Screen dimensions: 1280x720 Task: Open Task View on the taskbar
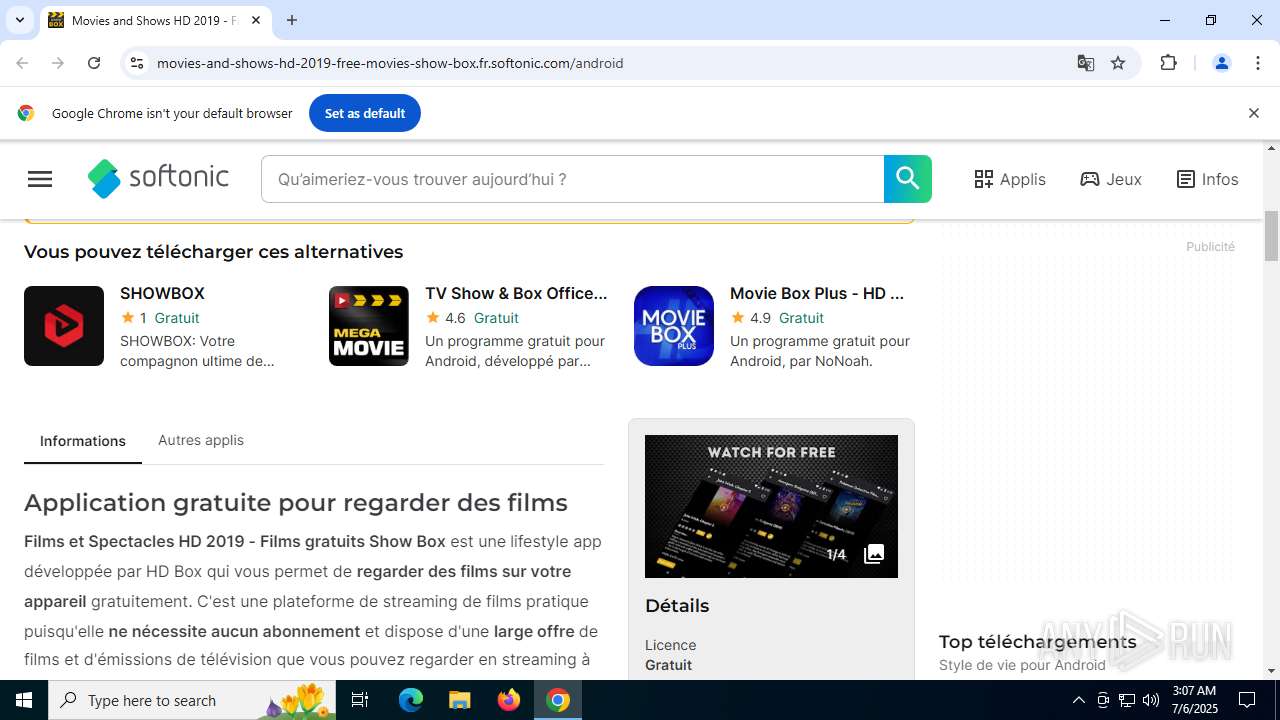[x=360, y=700]
